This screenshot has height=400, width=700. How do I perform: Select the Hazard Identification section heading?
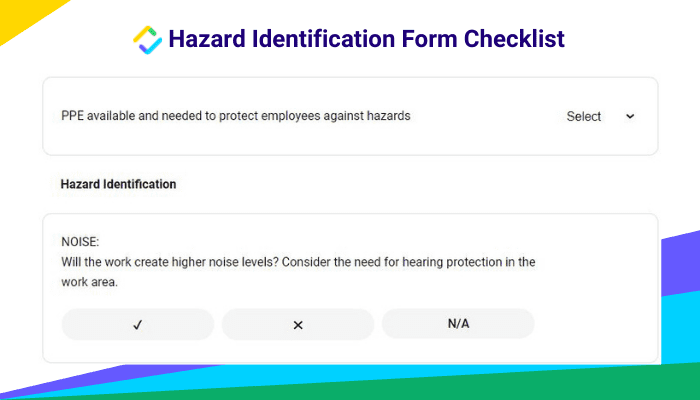click(118, 184)
